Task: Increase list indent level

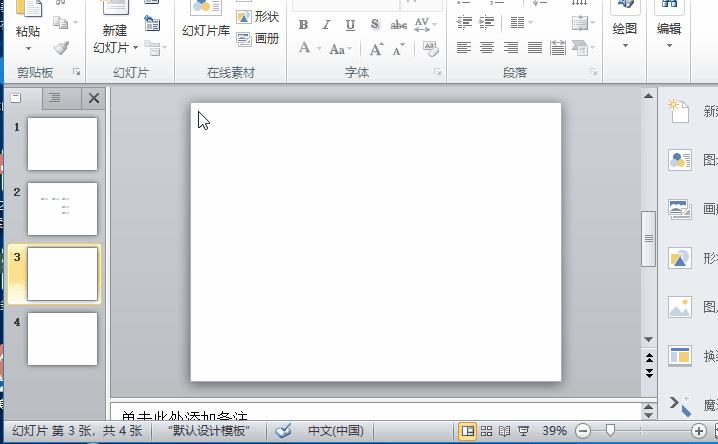Action: (487, 22)
